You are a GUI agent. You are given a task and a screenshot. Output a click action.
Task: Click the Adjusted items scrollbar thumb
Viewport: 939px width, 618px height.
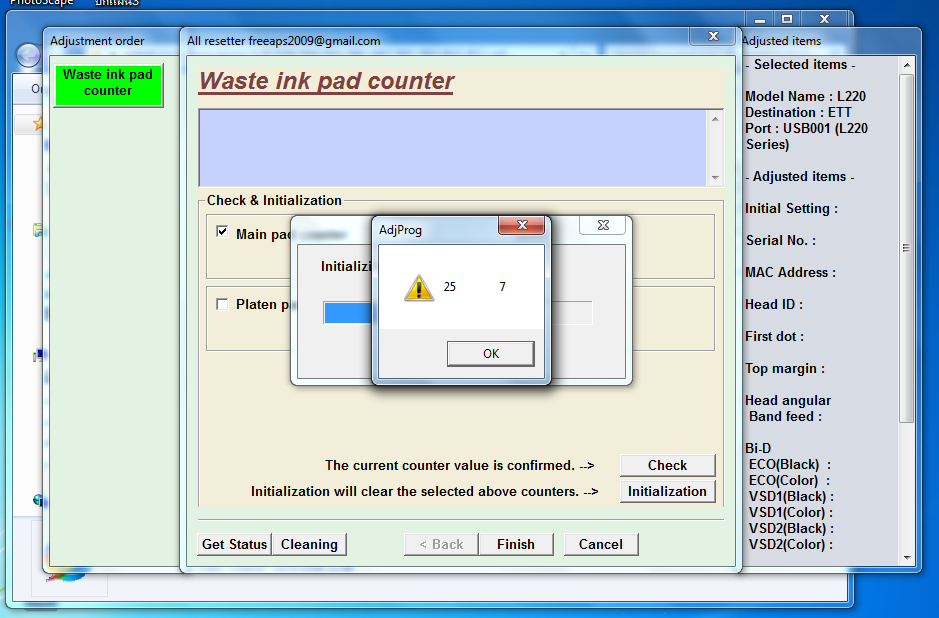(907, 248)
